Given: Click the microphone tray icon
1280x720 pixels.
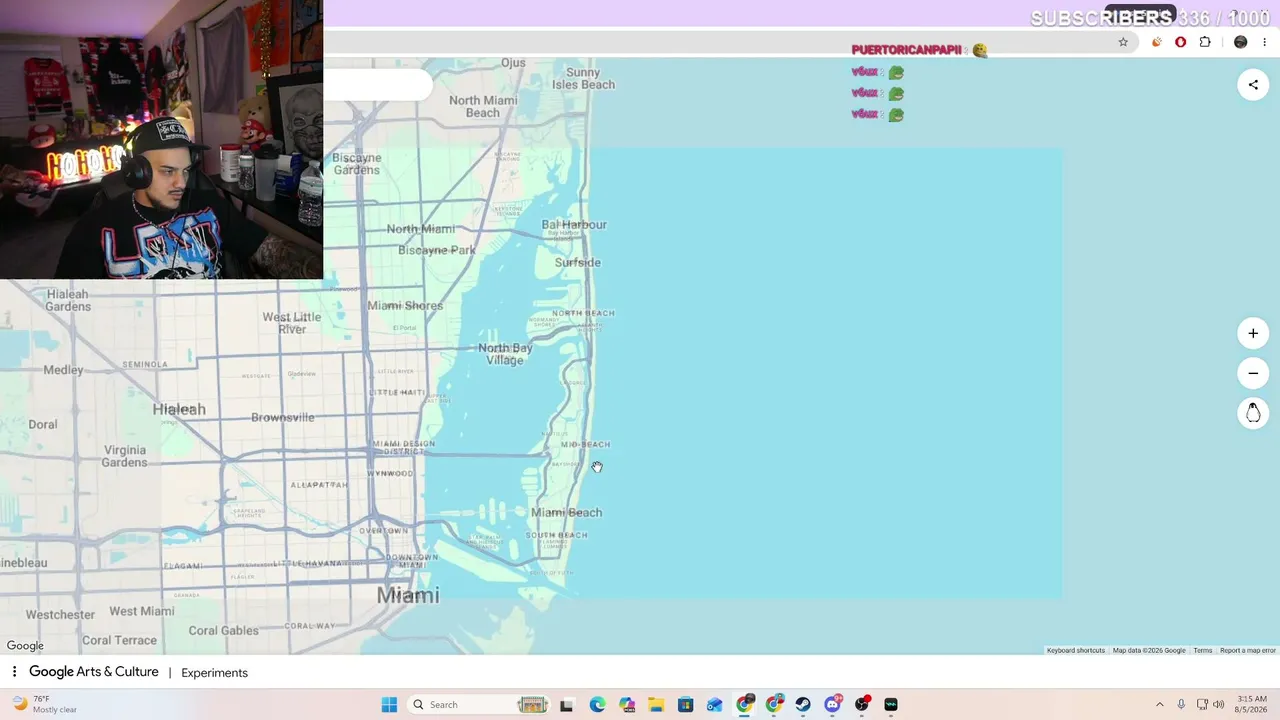Looking at the screenshot, I should pos(1181,704).
